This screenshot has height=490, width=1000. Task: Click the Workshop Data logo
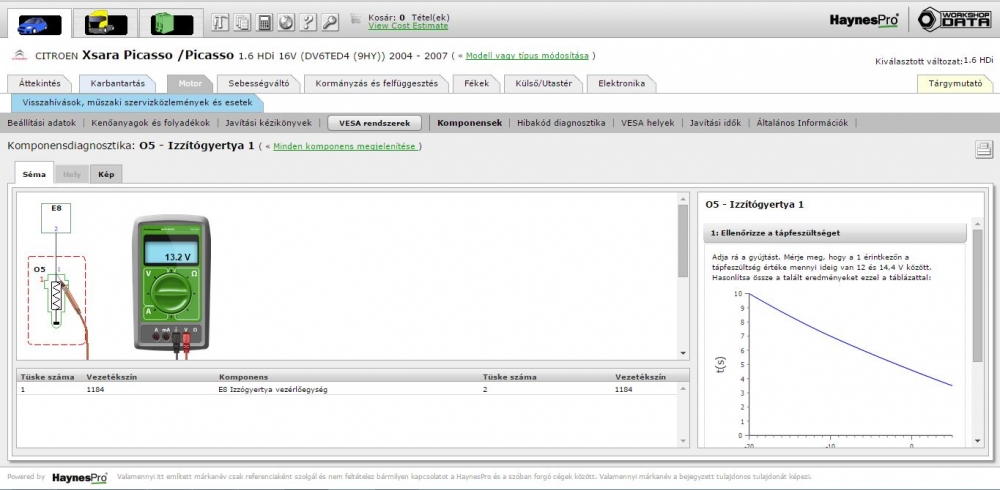click(x=954, y=20)
